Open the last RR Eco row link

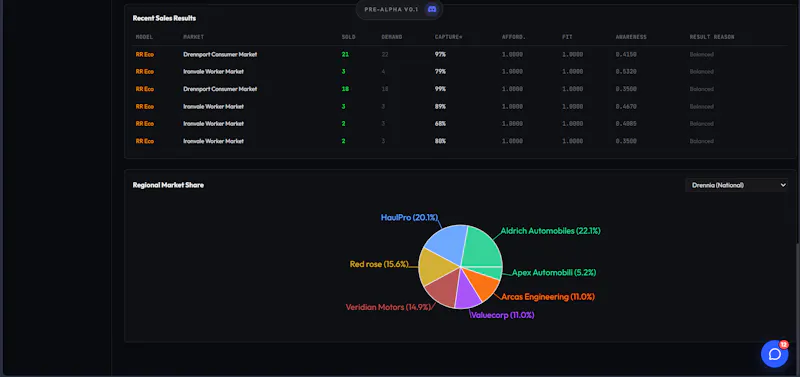point(144,141)
